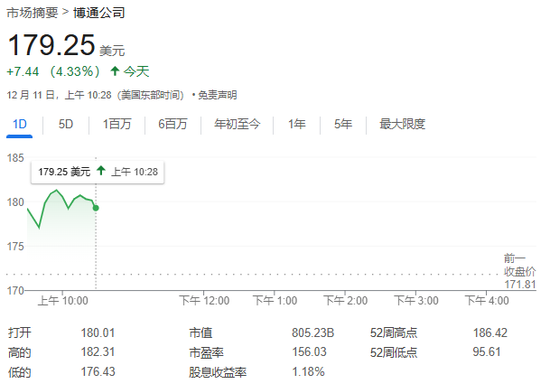The height and width of the screenshot is (384, 550).
Task: Click the 市盈率 value 156.03
Action: click(x=309, y=352)
